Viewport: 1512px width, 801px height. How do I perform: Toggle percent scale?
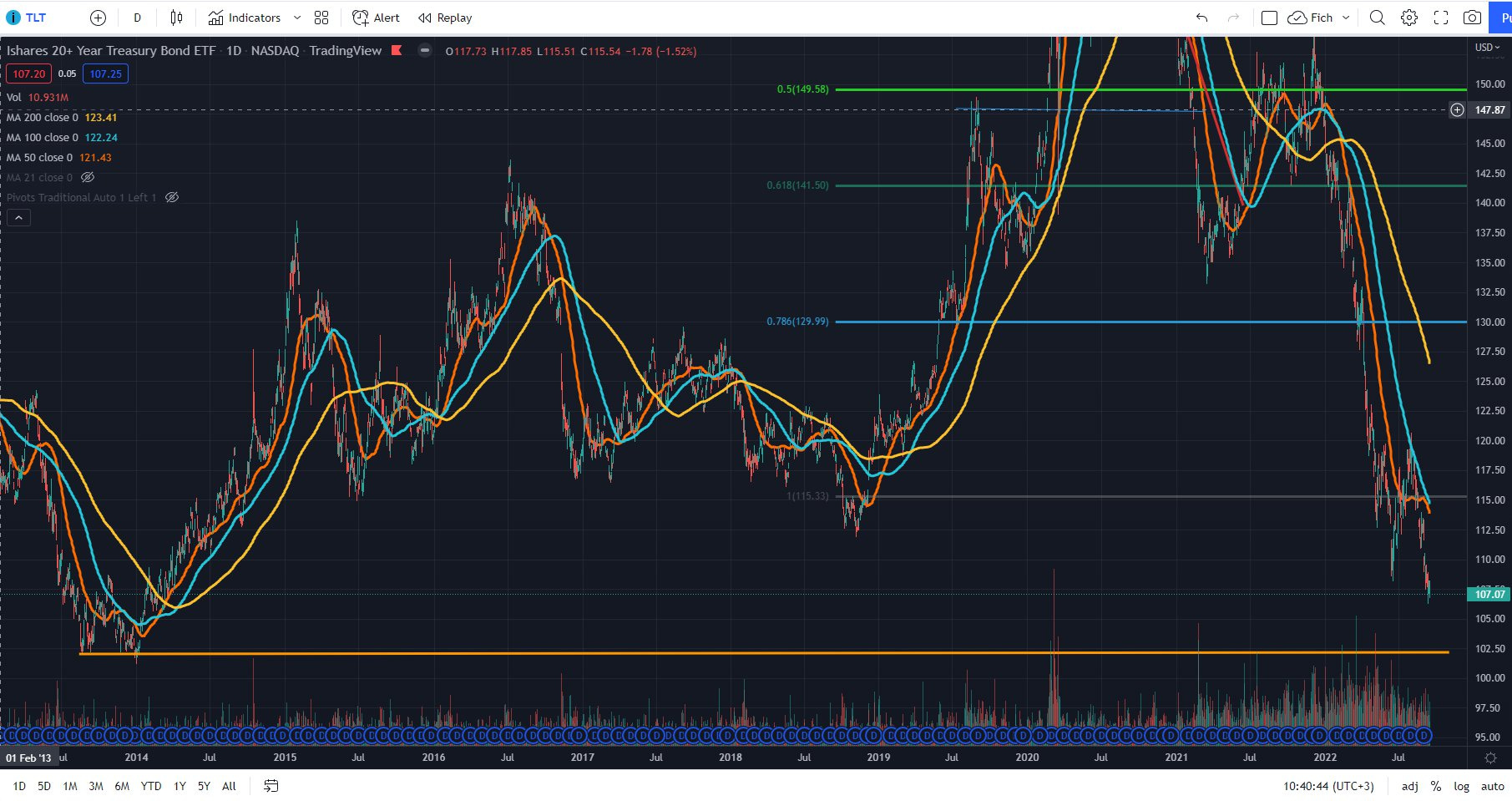point(1436,786)
